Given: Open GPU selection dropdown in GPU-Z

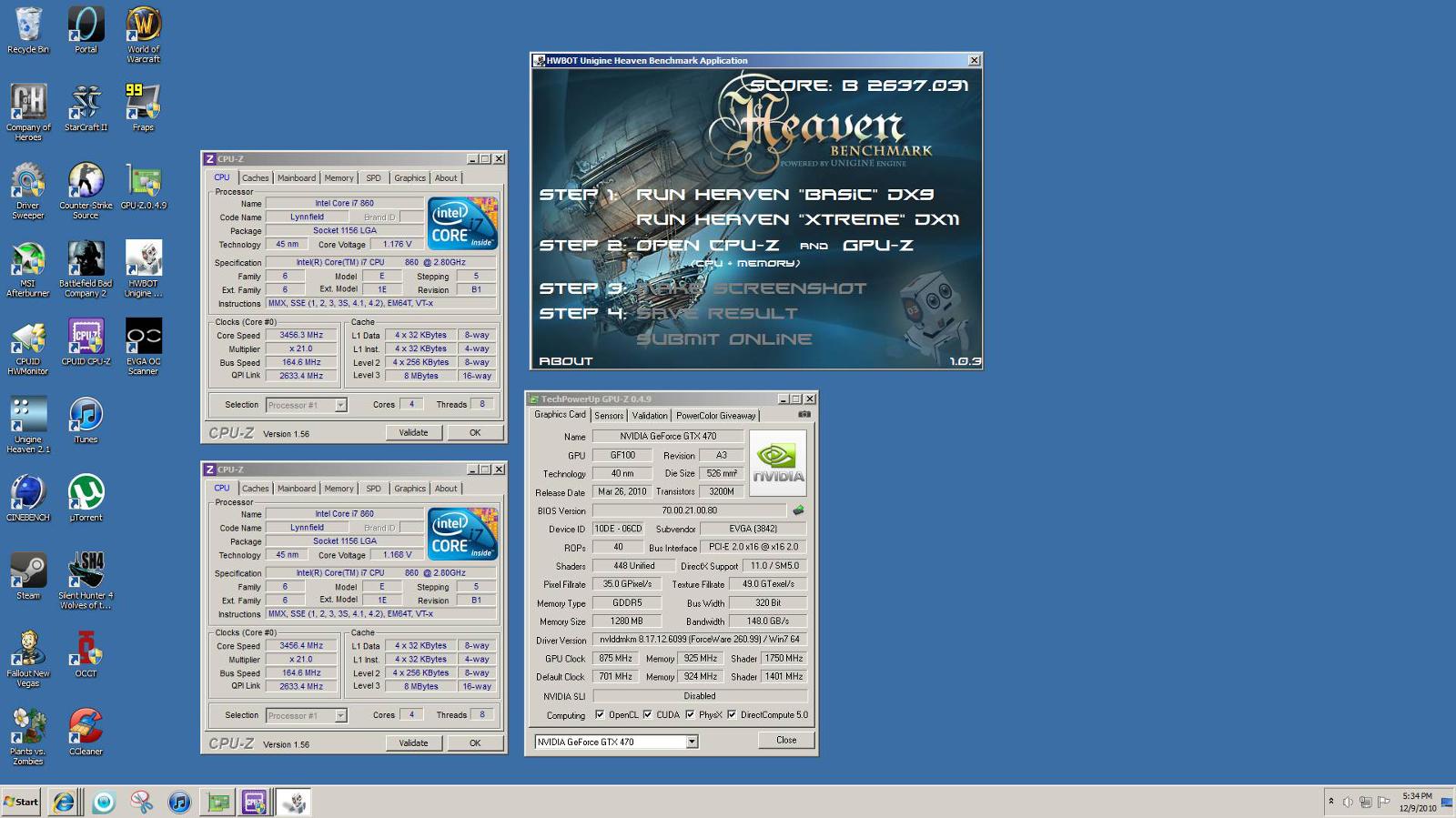Looking at the screenshot, I should tap(692, 742).
